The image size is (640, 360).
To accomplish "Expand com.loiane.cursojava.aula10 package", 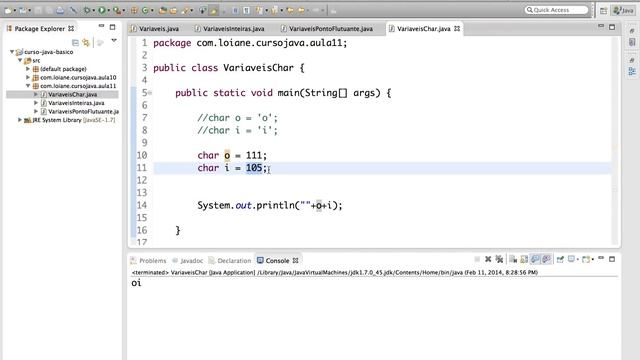I will point(28,77).
